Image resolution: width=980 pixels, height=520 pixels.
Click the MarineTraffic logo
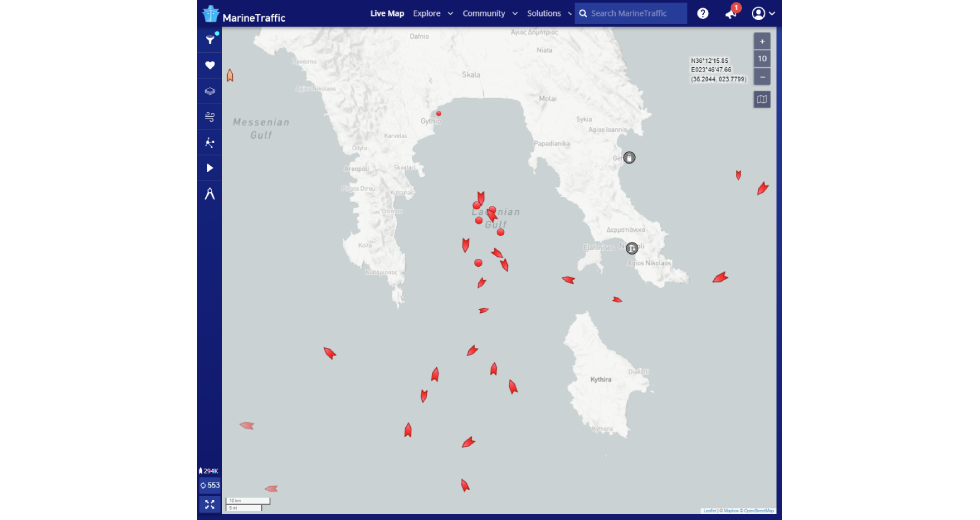(244, 14)
